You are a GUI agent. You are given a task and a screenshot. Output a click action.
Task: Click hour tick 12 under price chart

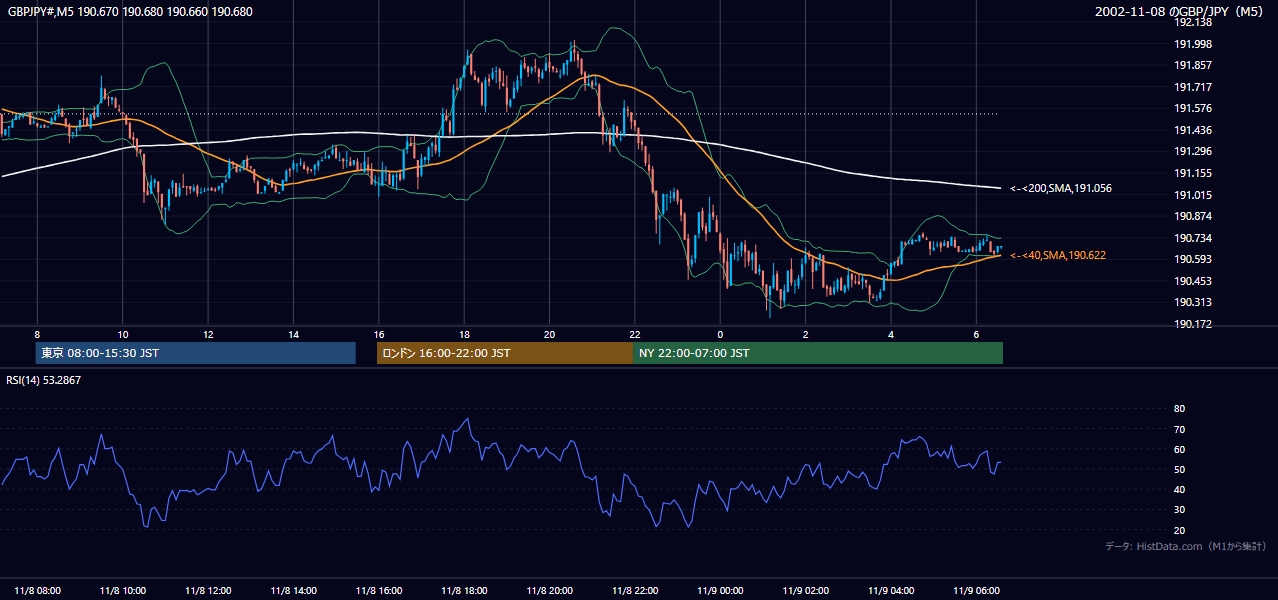208,334
